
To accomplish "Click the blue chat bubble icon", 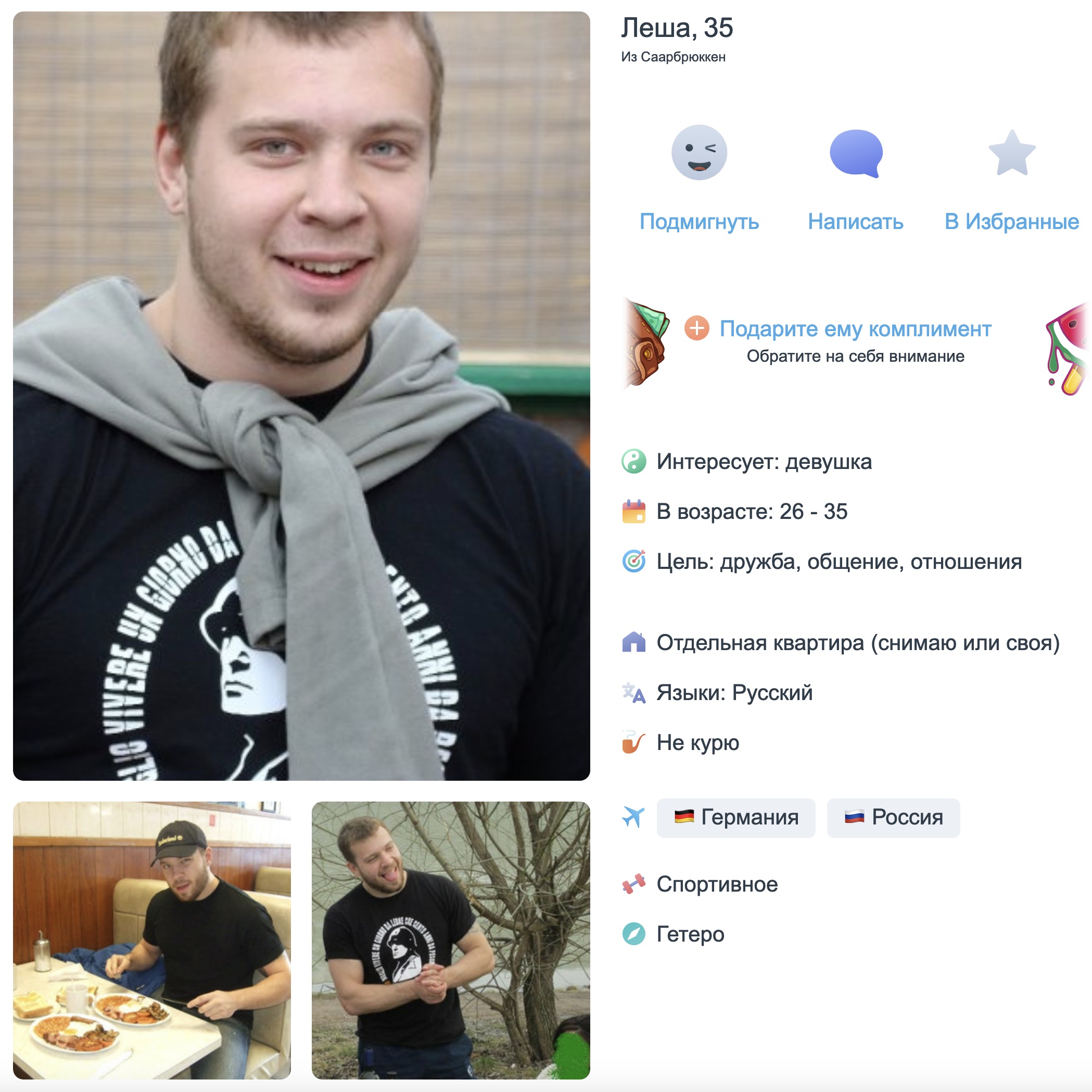I will pyautogui.click(x=856, y=153).
